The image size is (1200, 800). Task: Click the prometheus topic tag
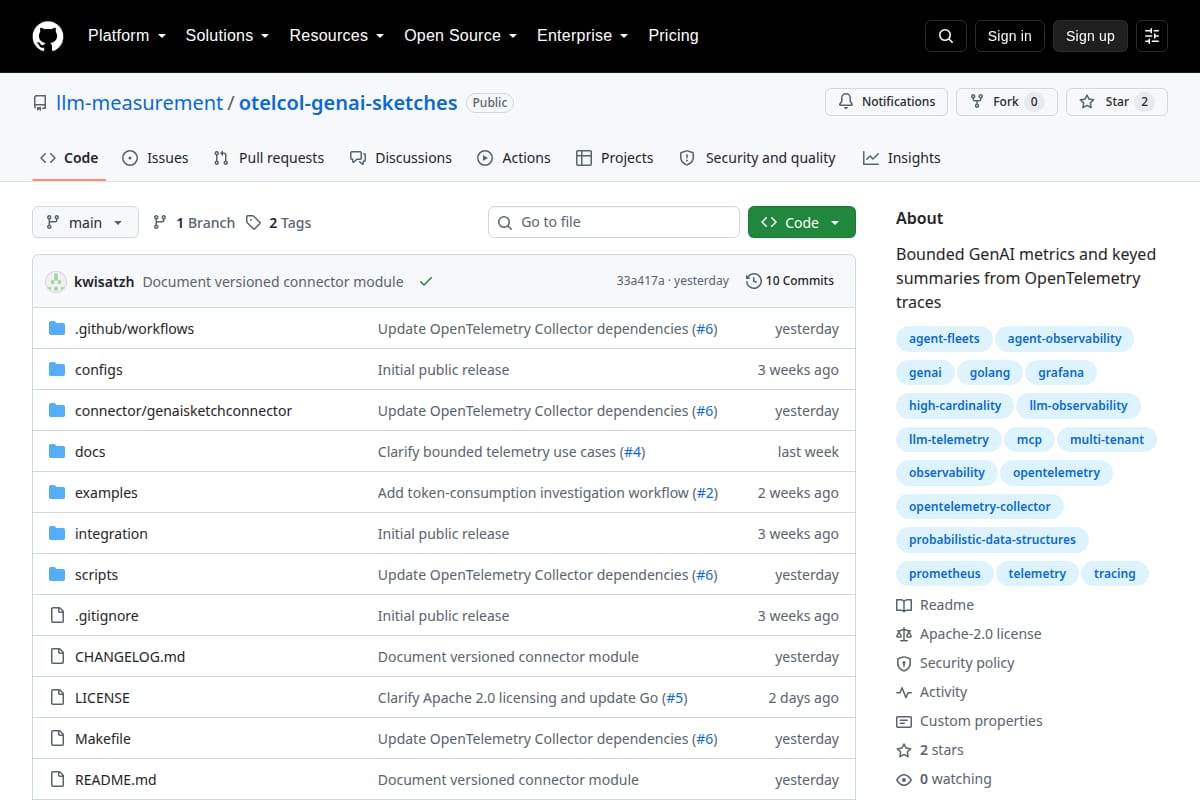(x=945, y=574)
